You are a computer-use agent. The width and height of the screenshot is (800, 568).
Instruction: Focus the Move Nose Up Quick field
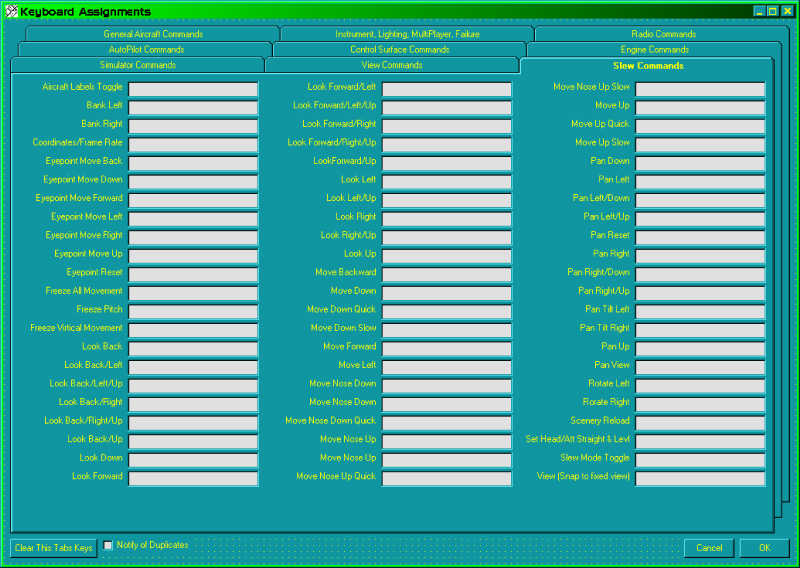point(446,478)
